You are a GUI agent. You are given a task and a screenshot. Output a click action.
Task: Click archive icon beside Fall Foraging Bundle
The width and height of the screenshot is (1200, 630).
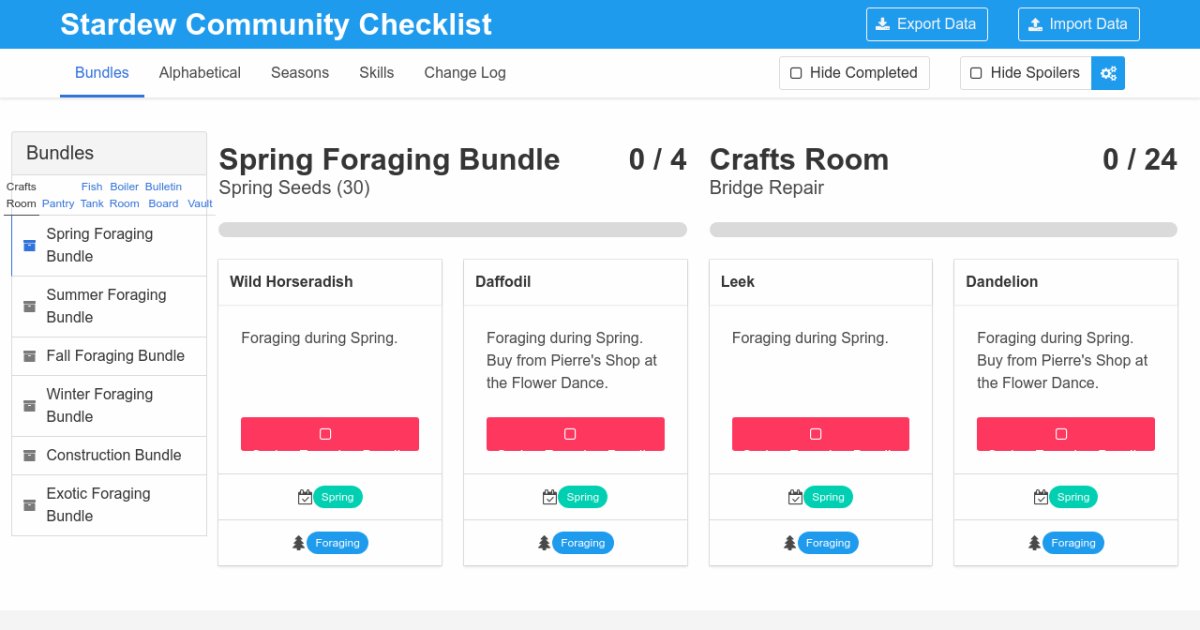[x=29, y=356]
